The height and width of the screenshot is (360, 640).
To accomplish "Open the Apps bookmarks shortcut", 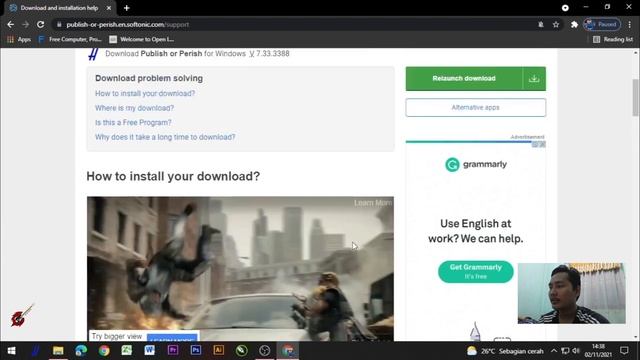I will click(x=19, y=39).
